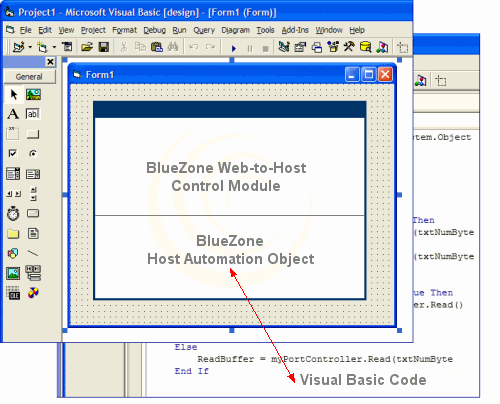Screen dimensions: 500x404
Task: Open the Window menu
Action: coord(329,30)
